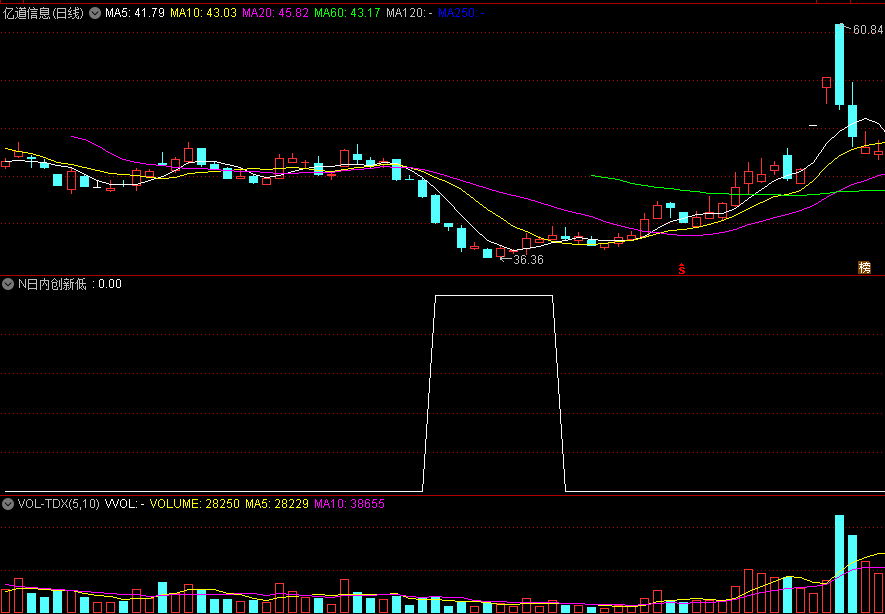Click the MA5: 41.79 legend value
This screenshot has height=614, width=885.
[x=135, y=12]
